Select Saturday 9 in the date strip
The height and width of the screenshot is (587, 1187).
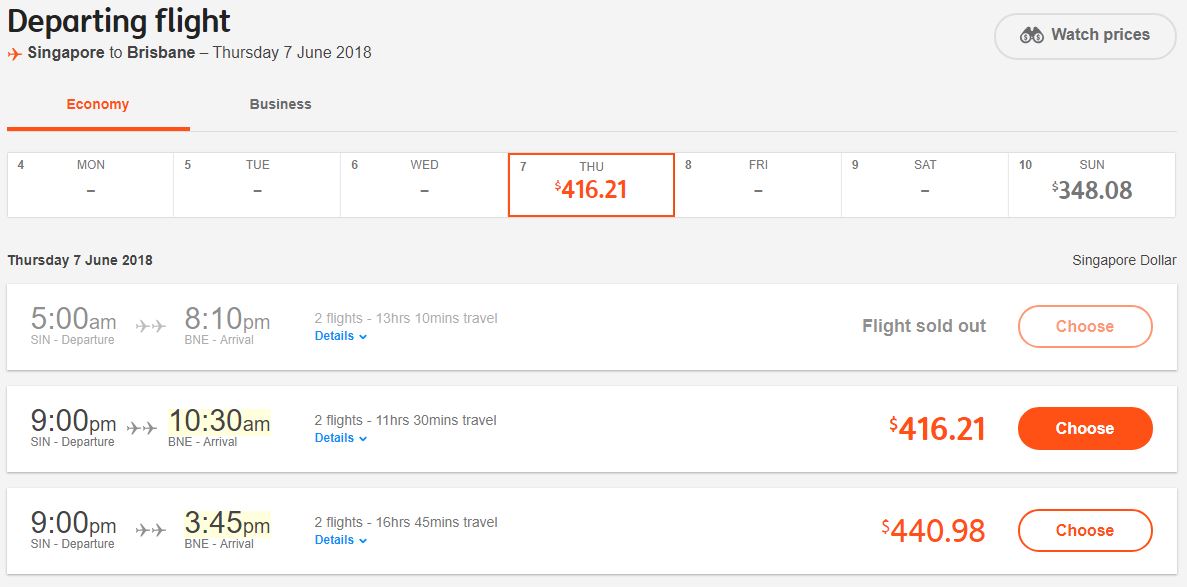coord(924,184)
